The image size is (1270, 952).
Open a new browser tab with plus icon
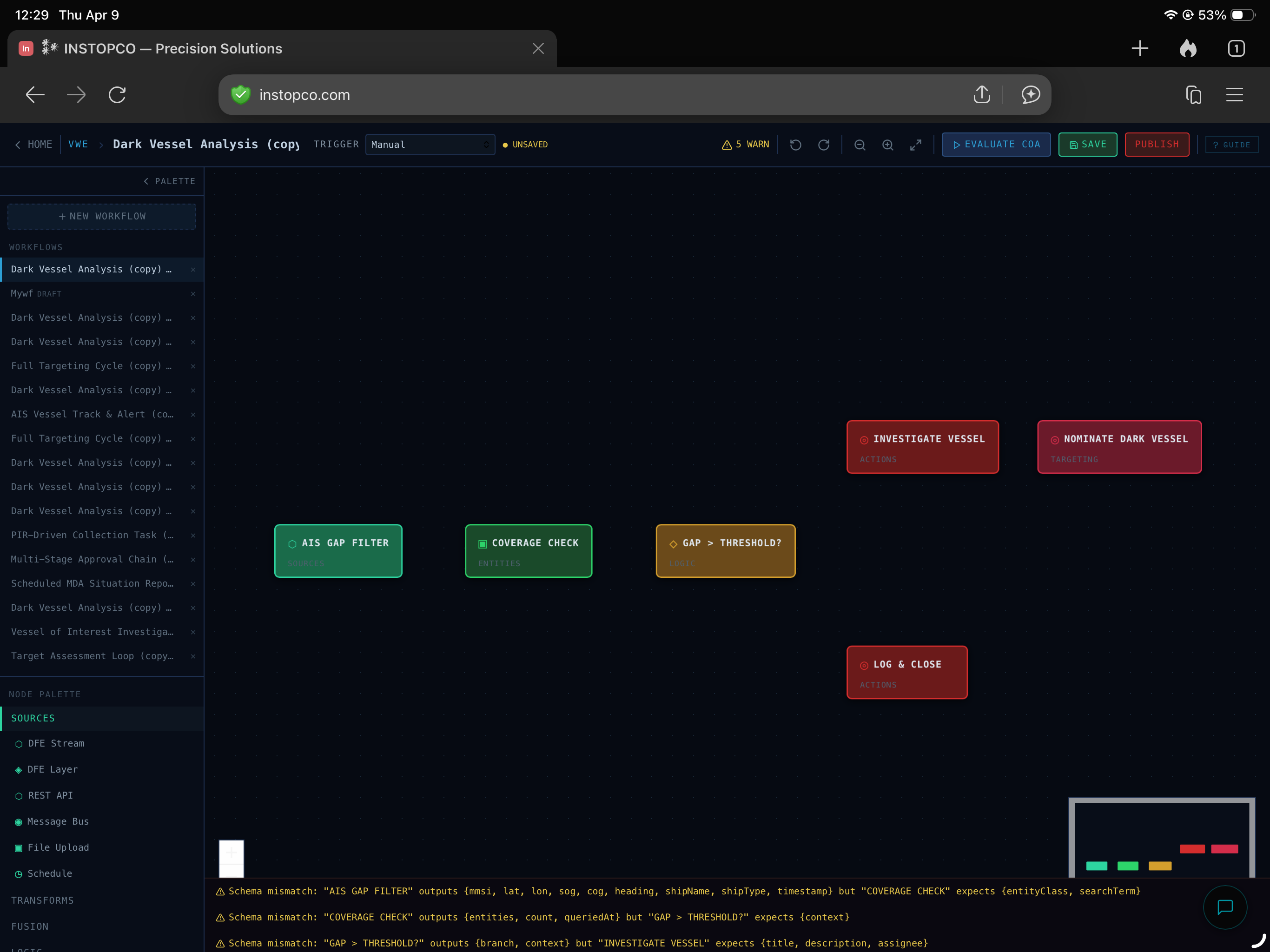1140,48
